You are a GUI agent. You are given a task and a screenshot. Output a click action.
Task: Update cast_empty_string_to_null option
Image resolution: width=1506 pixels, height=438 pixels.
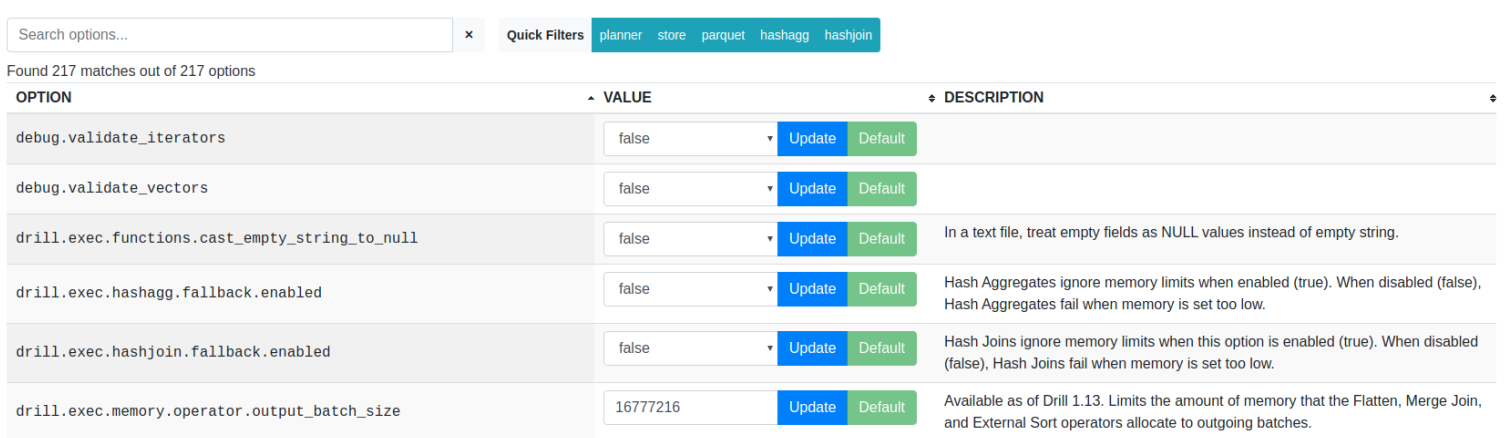click(x=812, y=239)
